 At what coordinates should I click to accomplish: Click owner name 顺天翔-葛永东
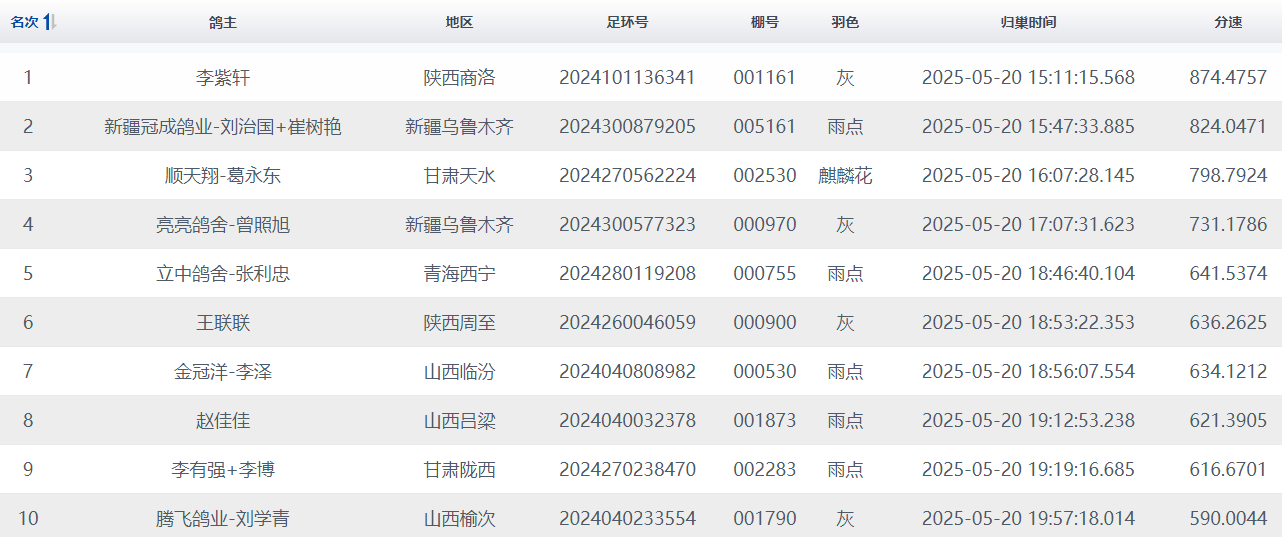point(223,176)
